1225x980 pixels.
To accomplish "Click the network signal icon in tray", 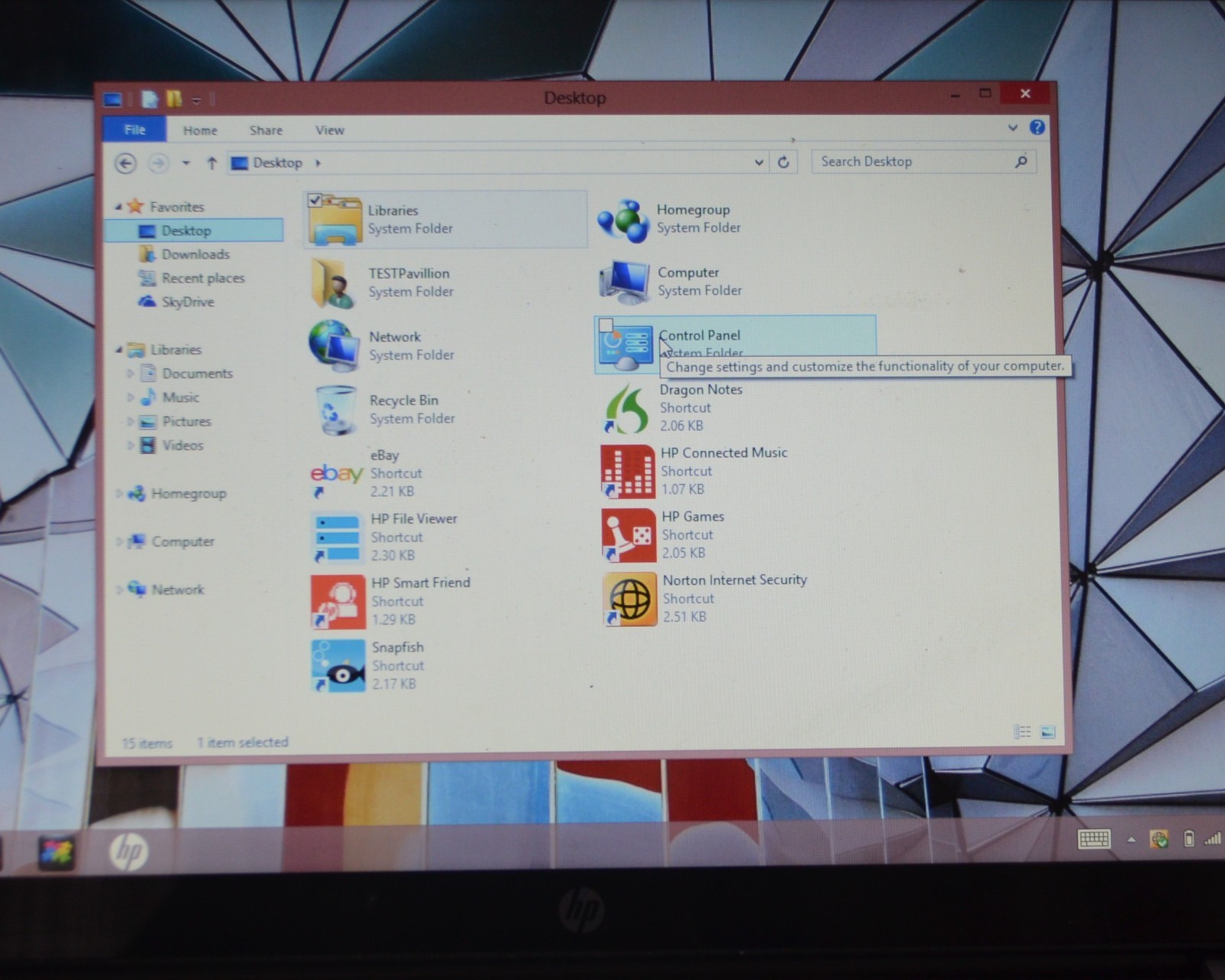I will (1213, 839).
